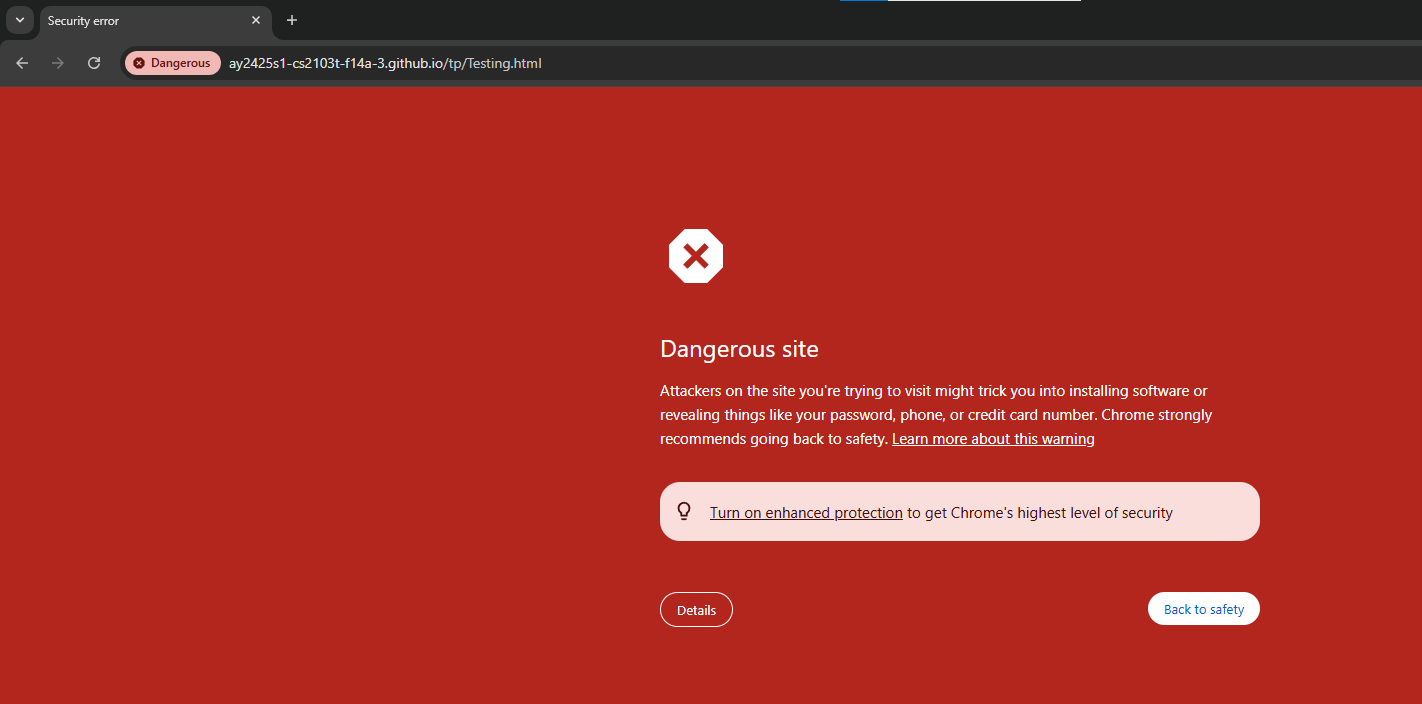Open a new tab with plus icon
Image resolution: width=1422 pixels, height=704 pixels.
coord(292,20)
